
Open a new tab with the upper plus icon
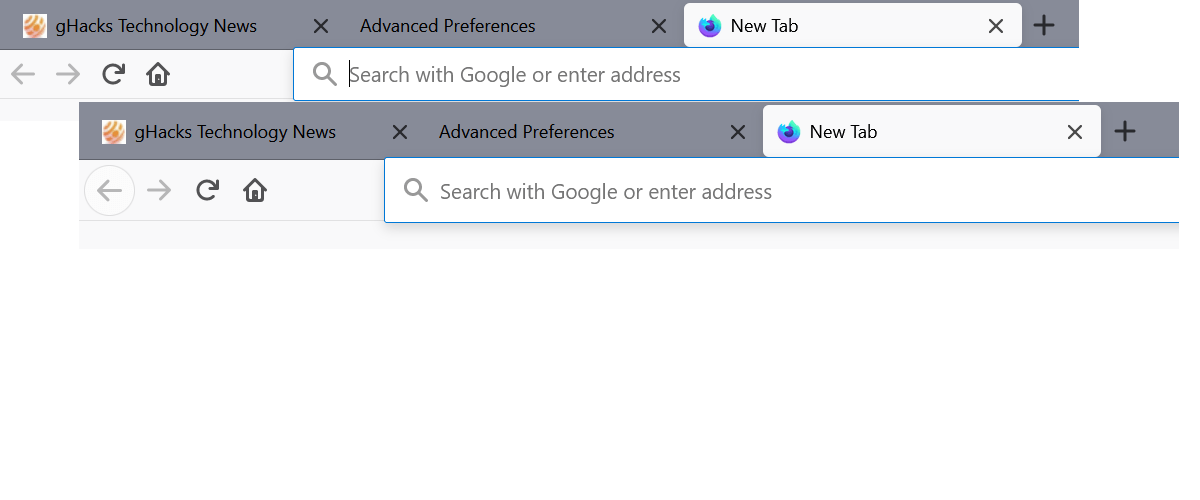pos(1043,26)
